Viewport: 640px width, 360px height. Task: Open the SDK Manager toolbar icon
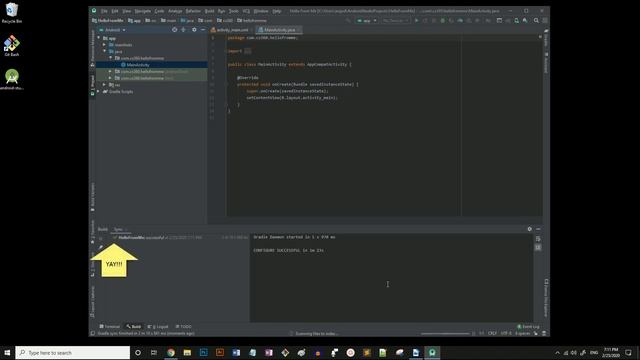coord(525,20)
